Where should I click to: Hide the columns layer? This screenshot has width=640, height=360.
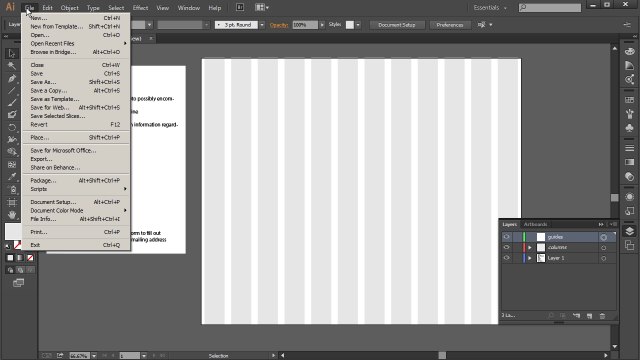(507, 247)
